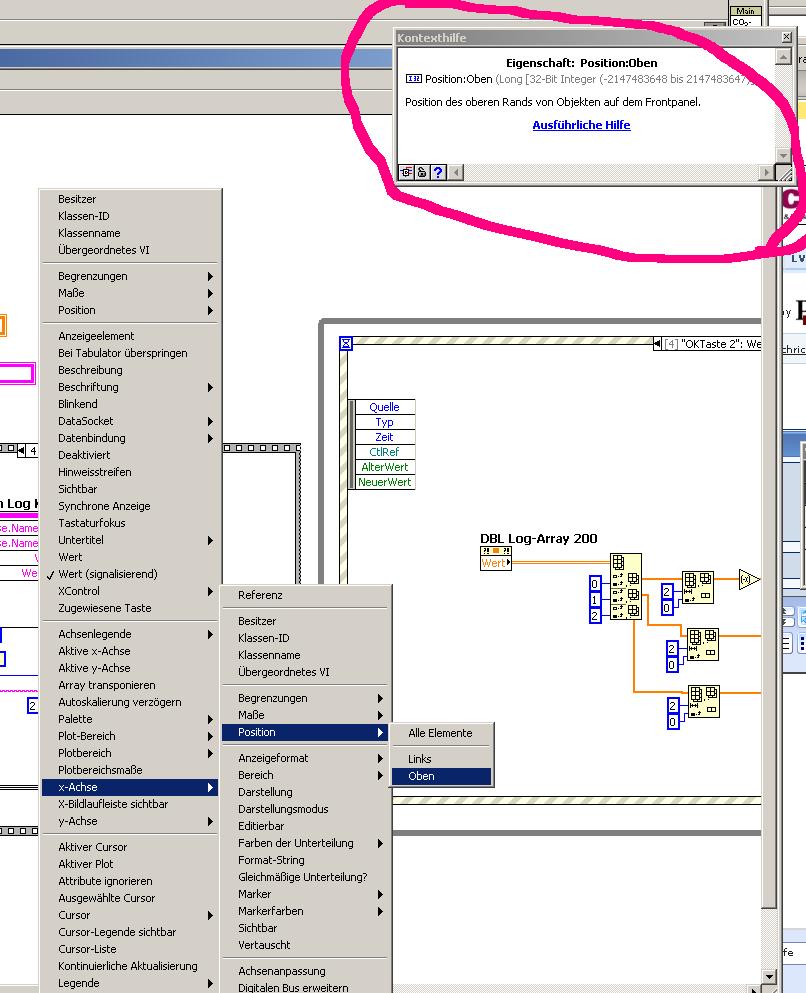Toggle the lock icon in the context help window
The image size is (806, 993).
tap(422, 172)
